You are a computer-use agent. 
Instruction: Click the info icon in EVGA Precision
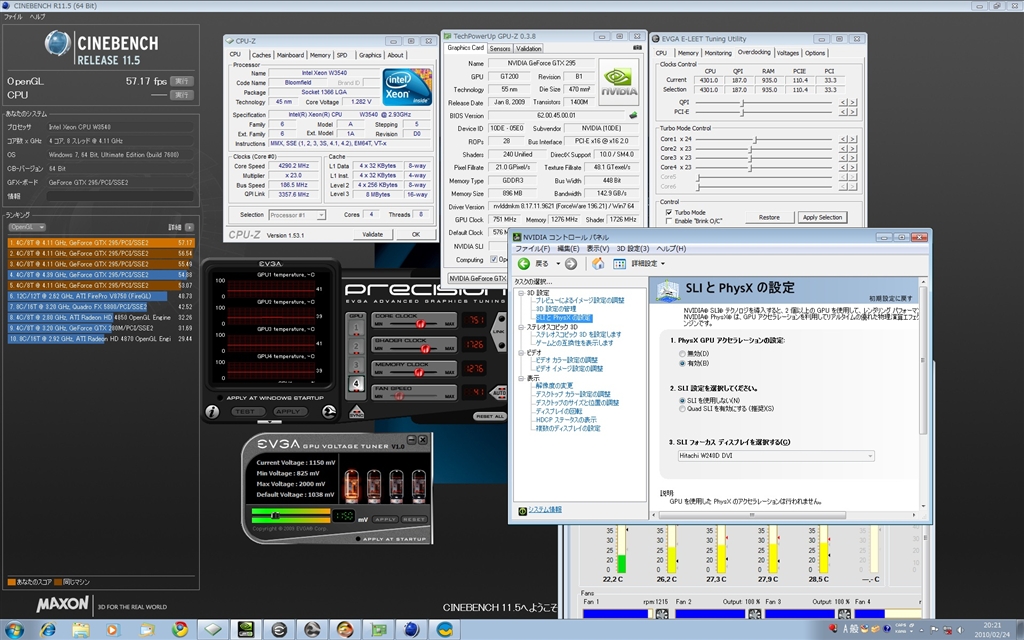click(x=212, y=411)
